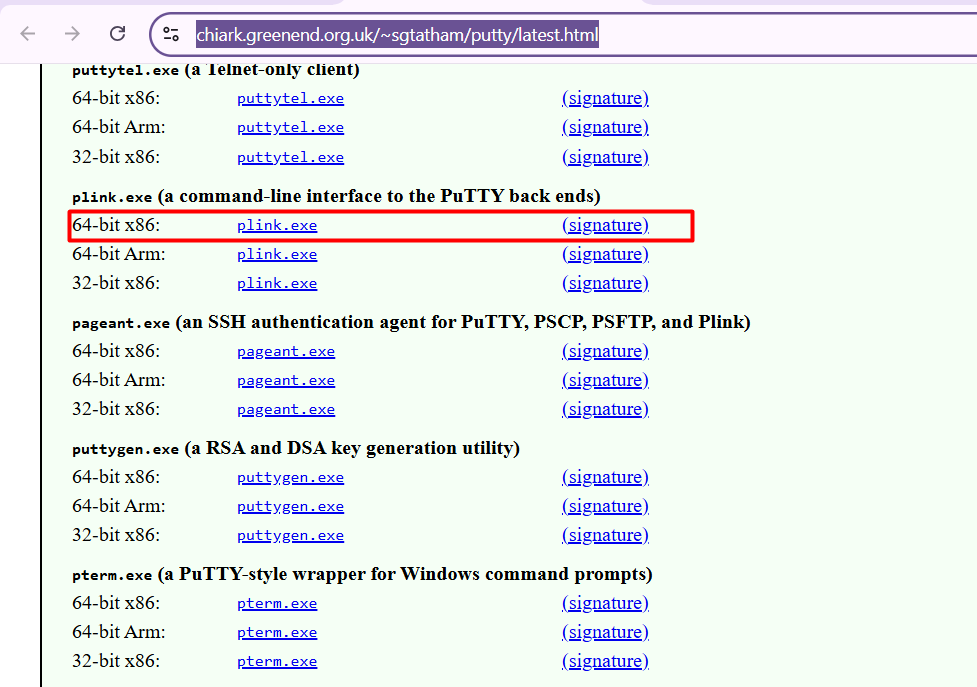Download 64-bit x86 pageant.exe

(286, 352)
